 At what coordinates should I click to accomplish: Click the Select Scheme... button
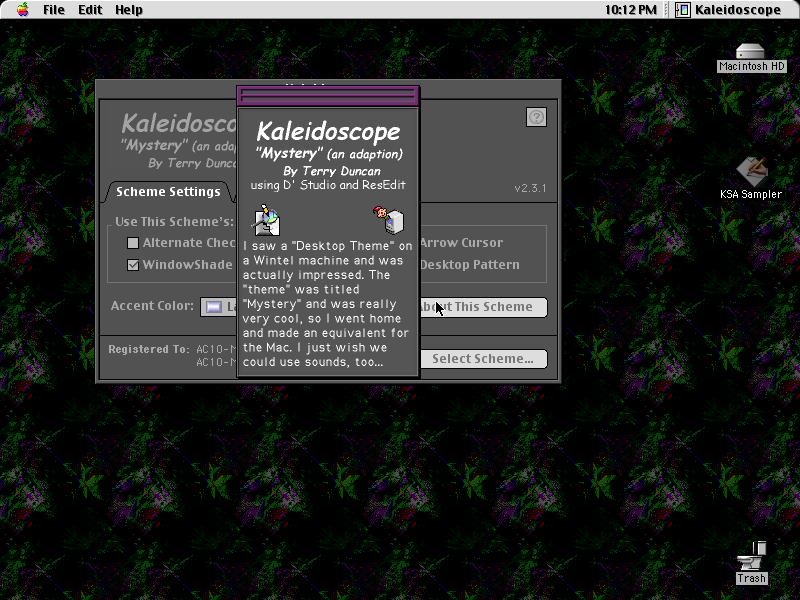pos(483,359)
